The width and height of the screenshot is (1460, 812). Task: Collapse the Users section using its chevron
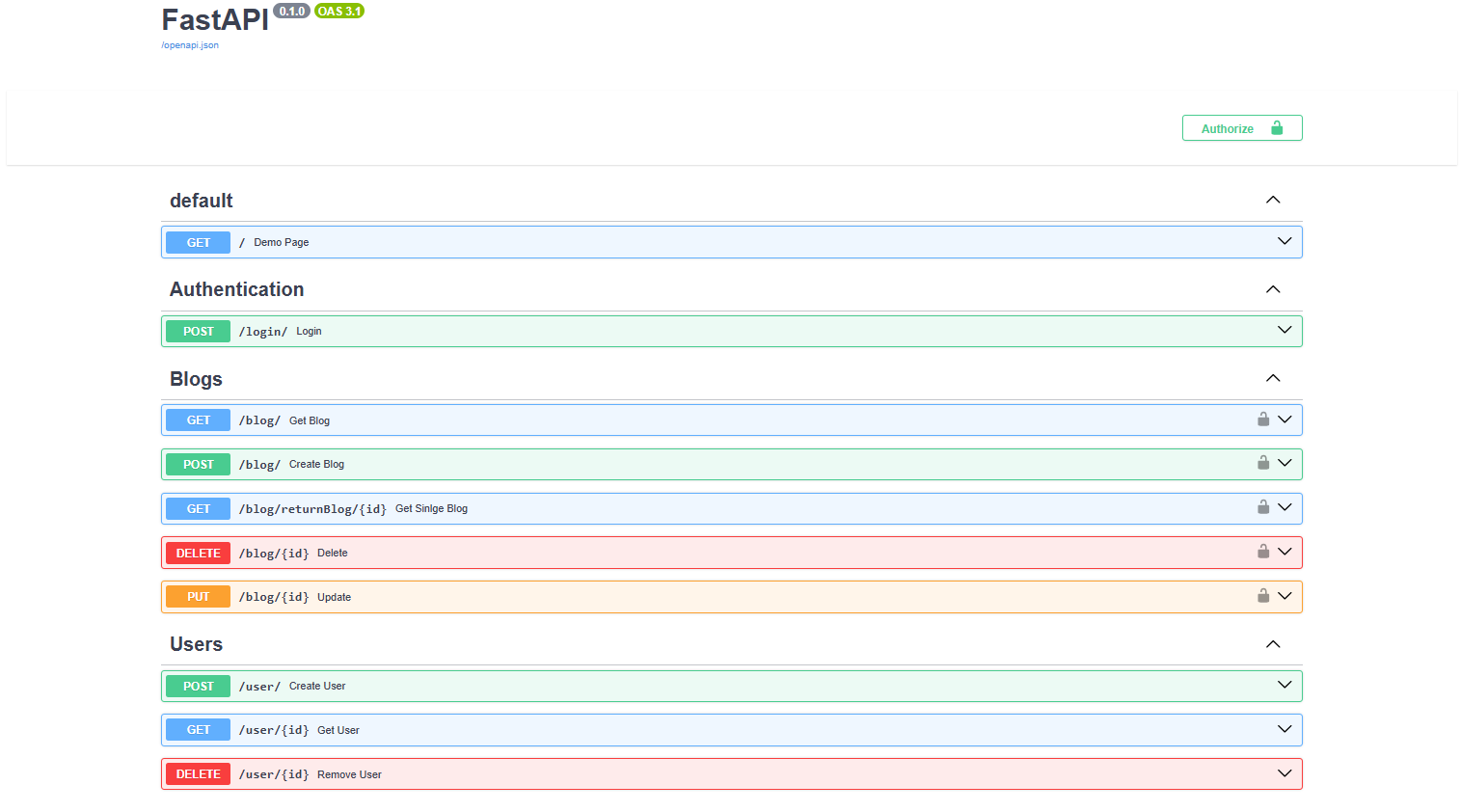pyautogui.click(x=1273, y=644)
